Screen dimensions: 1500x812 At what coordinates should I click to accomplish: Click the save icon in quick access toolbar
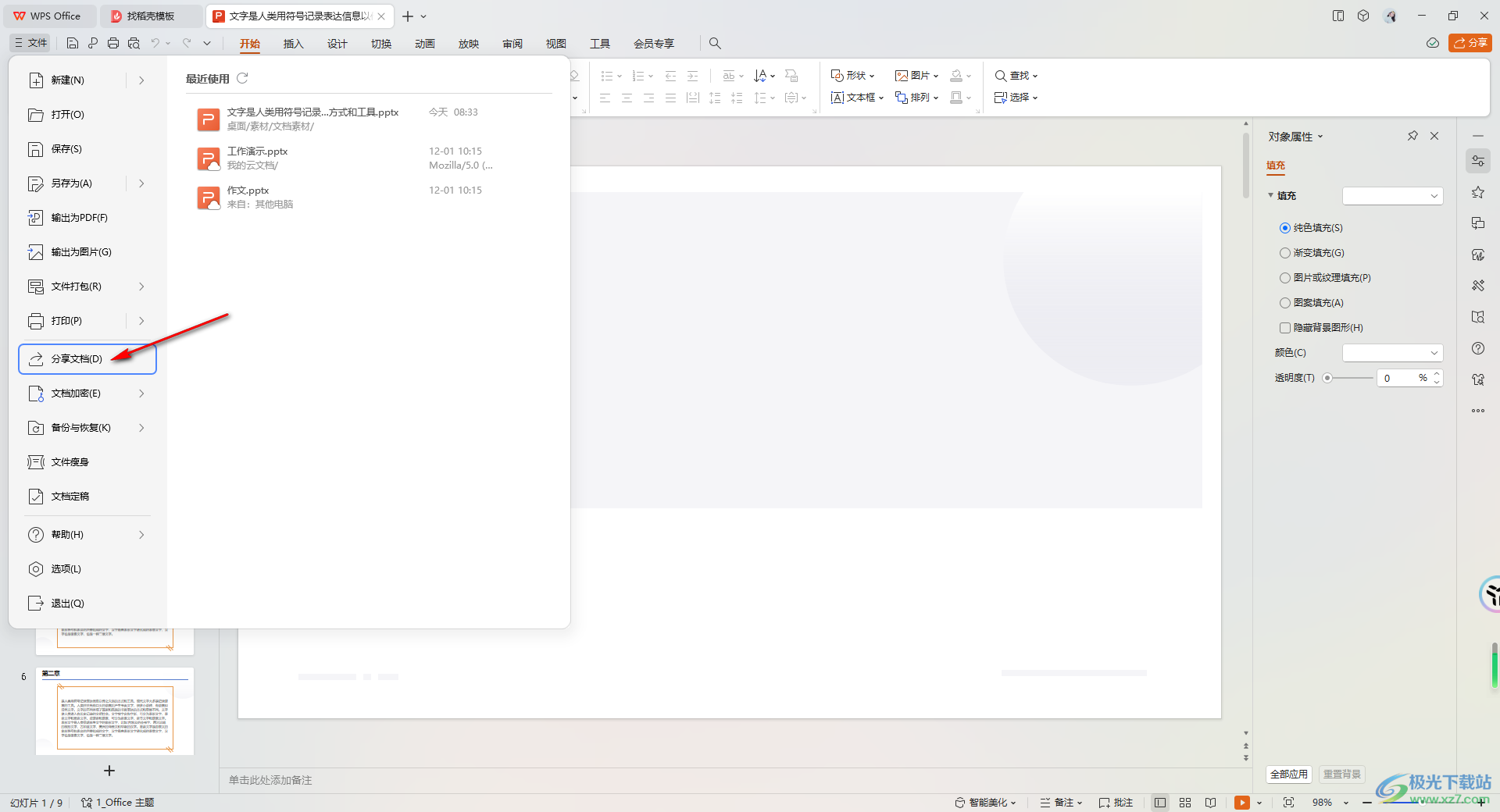click(73, 44)
